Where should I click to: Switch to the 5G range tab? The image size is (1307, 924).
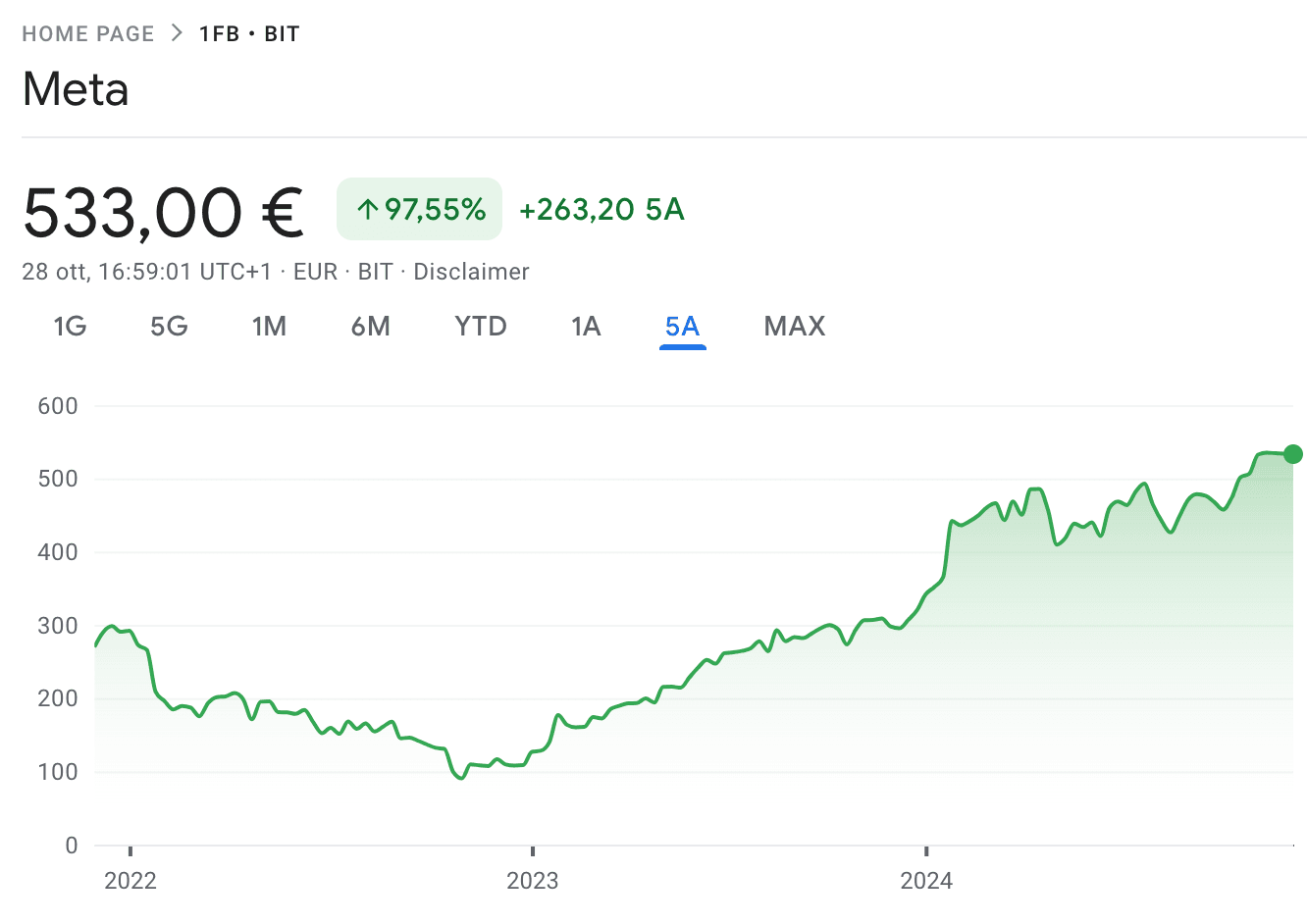169,326
